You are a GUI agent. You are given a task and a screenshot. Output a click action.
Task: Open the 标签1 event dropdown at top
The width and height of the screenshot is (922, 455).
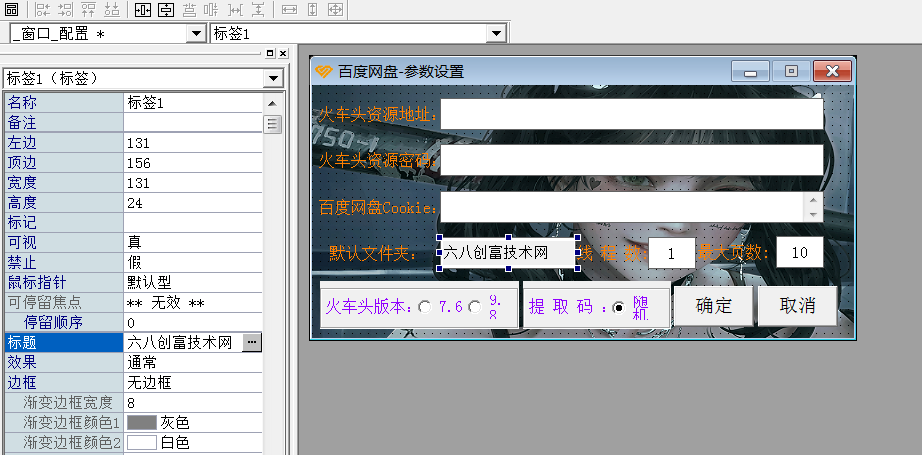497,34
